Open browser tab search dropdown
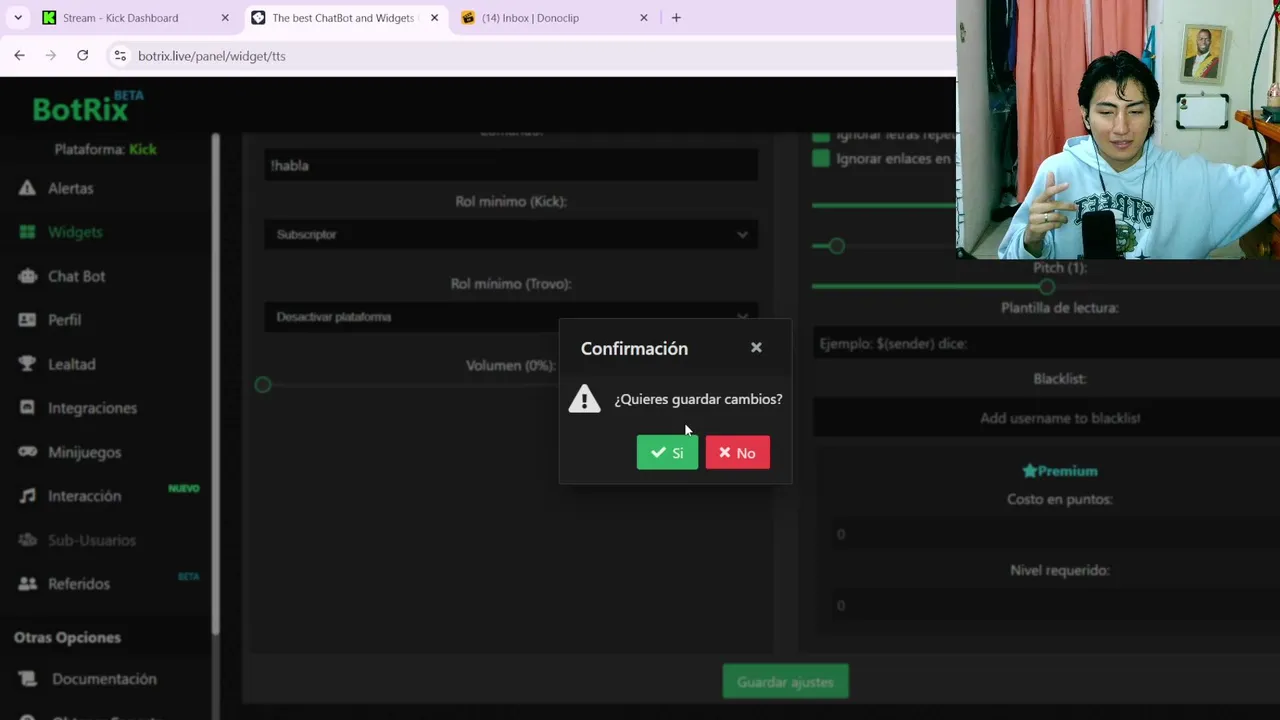 pos(18,17)
